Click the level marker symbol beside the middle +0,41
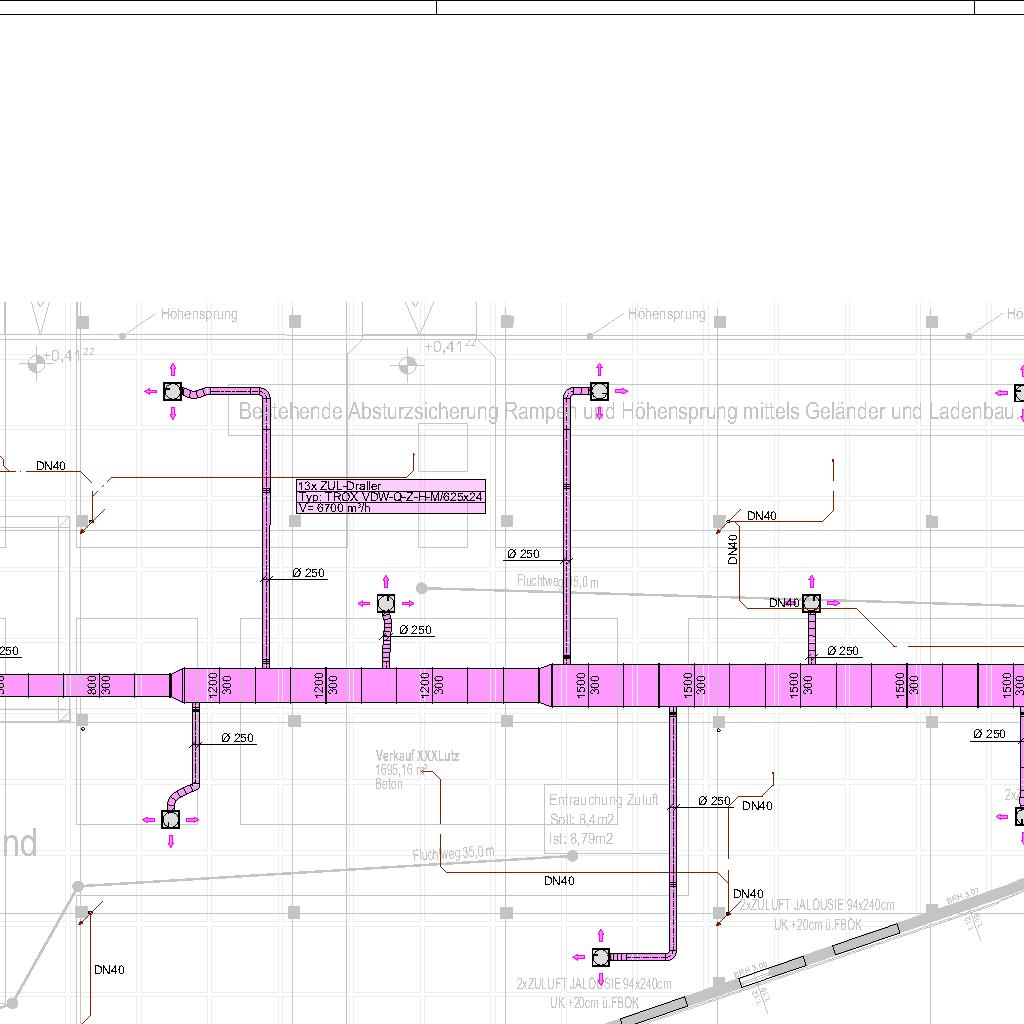Screen dimensions: 1024x1024 point(408,365)
